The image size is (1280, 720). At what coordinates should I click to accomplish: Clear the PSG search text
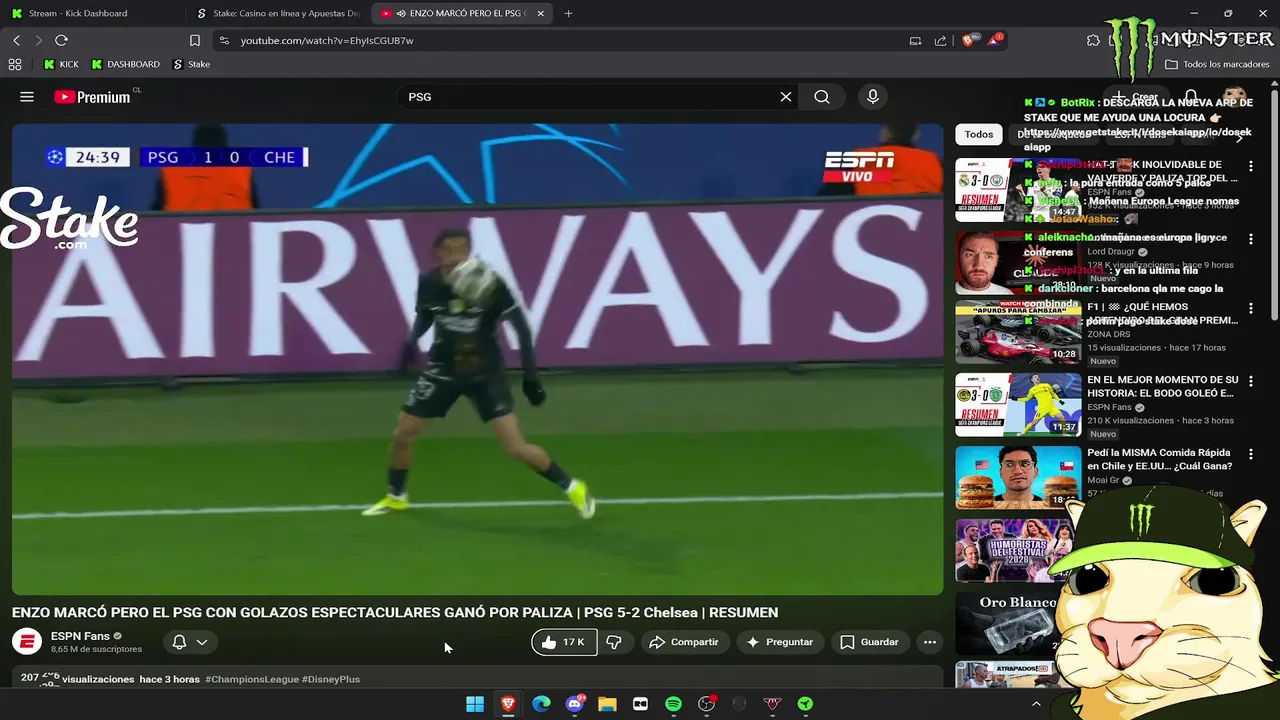click(786, 97)
